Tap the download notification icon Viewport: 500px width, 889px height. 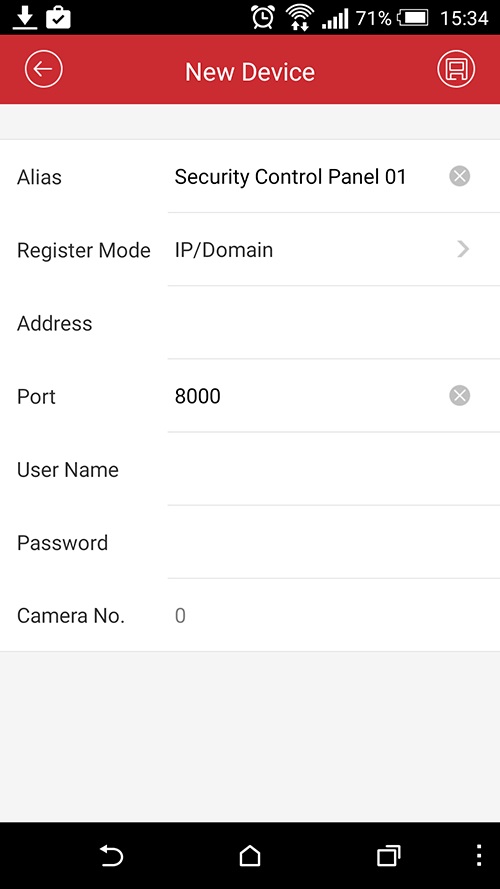(x=26, y=18)
